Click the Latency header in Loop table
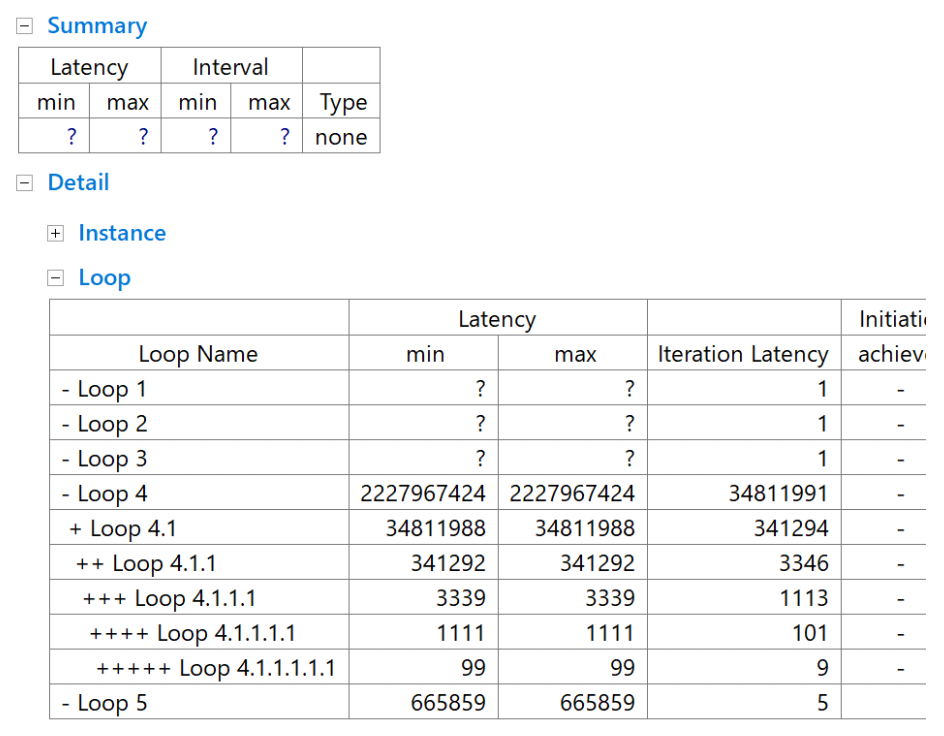944x736 pixels. [497, 319]
